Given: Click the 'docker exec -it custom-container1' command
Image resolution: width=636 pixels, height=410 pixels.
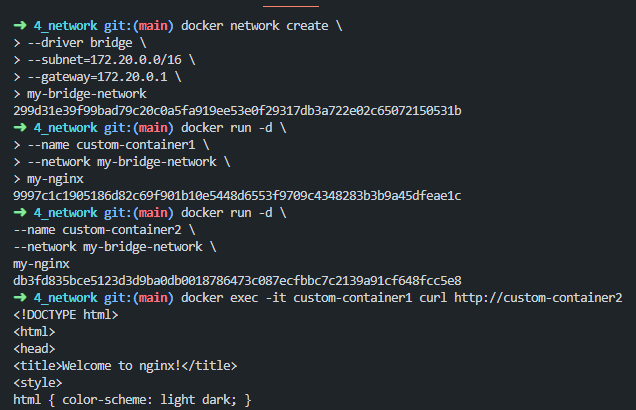Looking at the screenshot, I should pyautogui.click(x=297, y=298).
